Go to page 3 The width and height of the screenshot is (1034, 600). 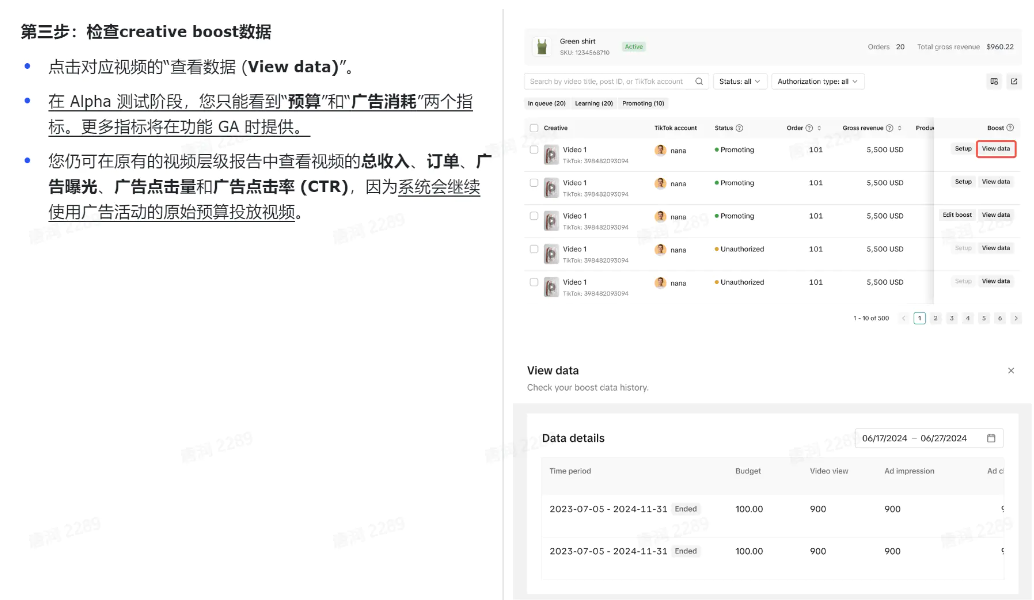(x=952, y=318)
